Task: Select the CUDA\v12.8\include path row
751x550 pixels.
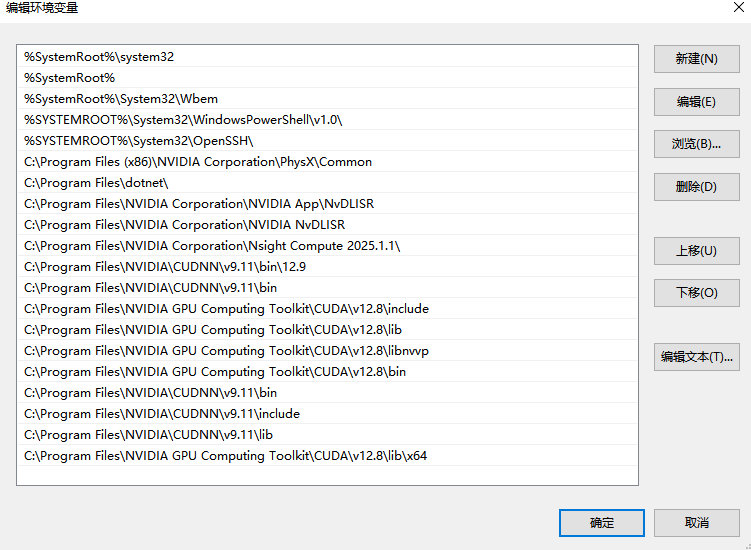Action: pos(328,309)
